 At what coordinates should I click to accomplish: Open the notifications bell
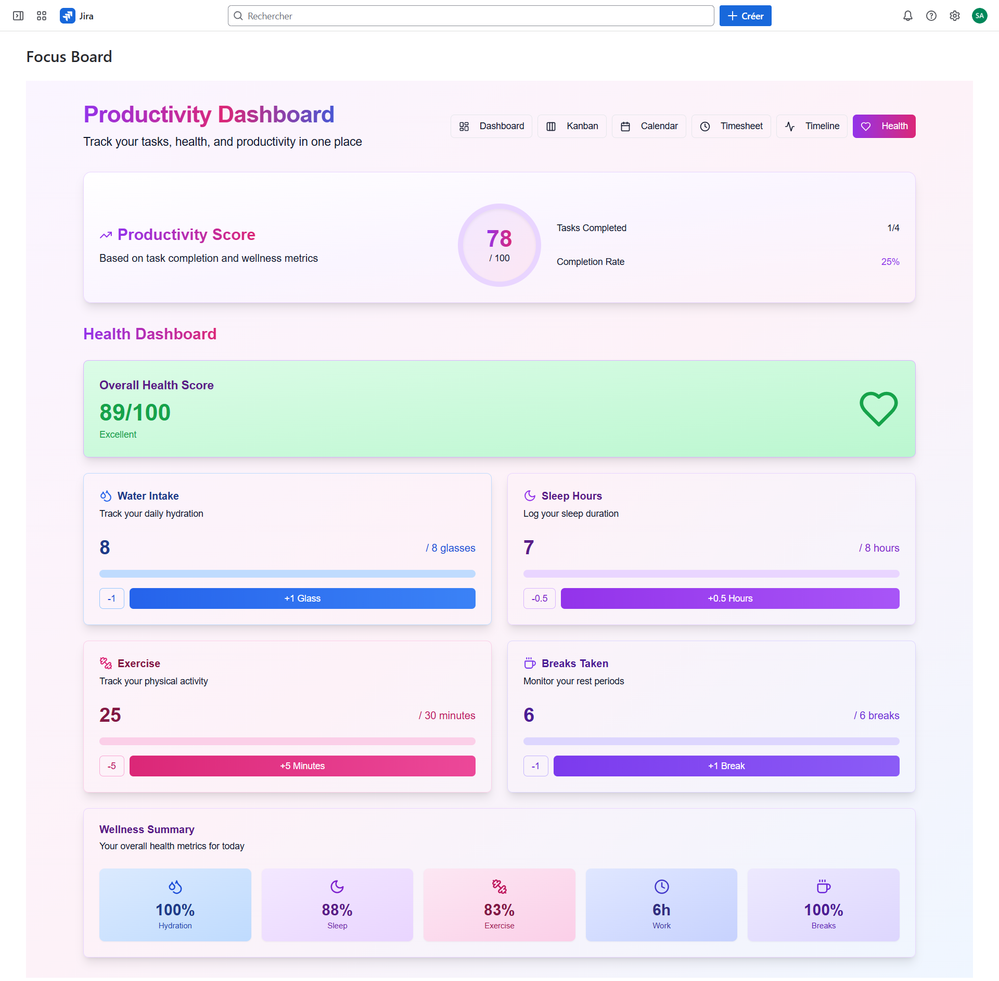906,15
